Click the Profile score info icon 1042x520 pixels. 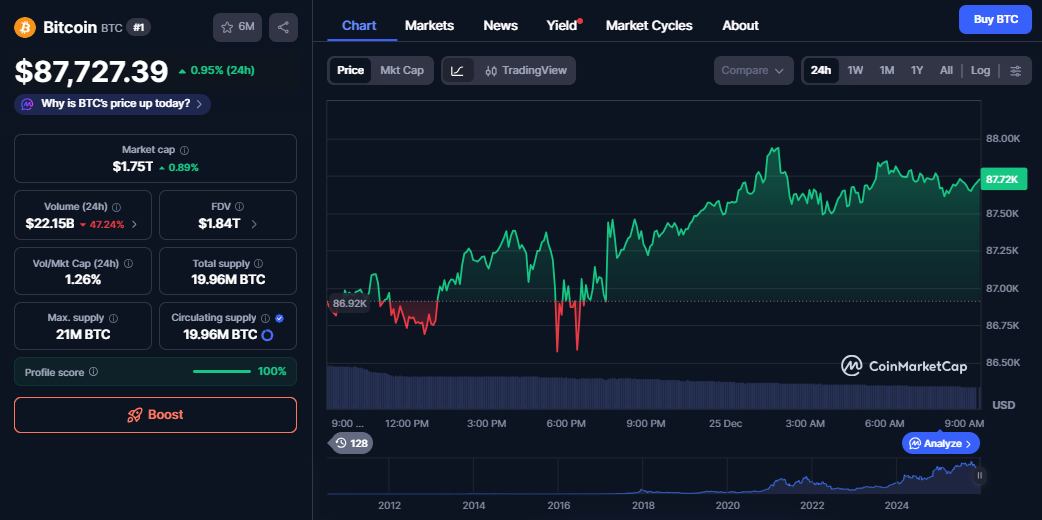coord(93,372)
